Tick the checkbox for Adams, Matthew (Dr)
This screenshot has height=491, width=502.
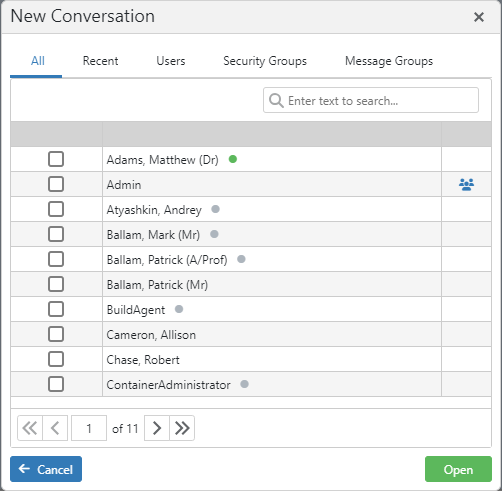coord(56,159)
